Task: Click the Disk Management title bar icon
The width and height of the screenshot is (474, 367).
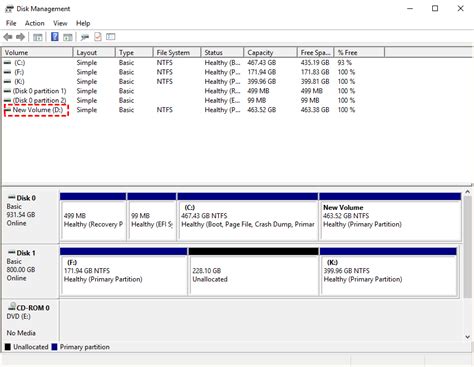Action: click(x=9, y=9)
